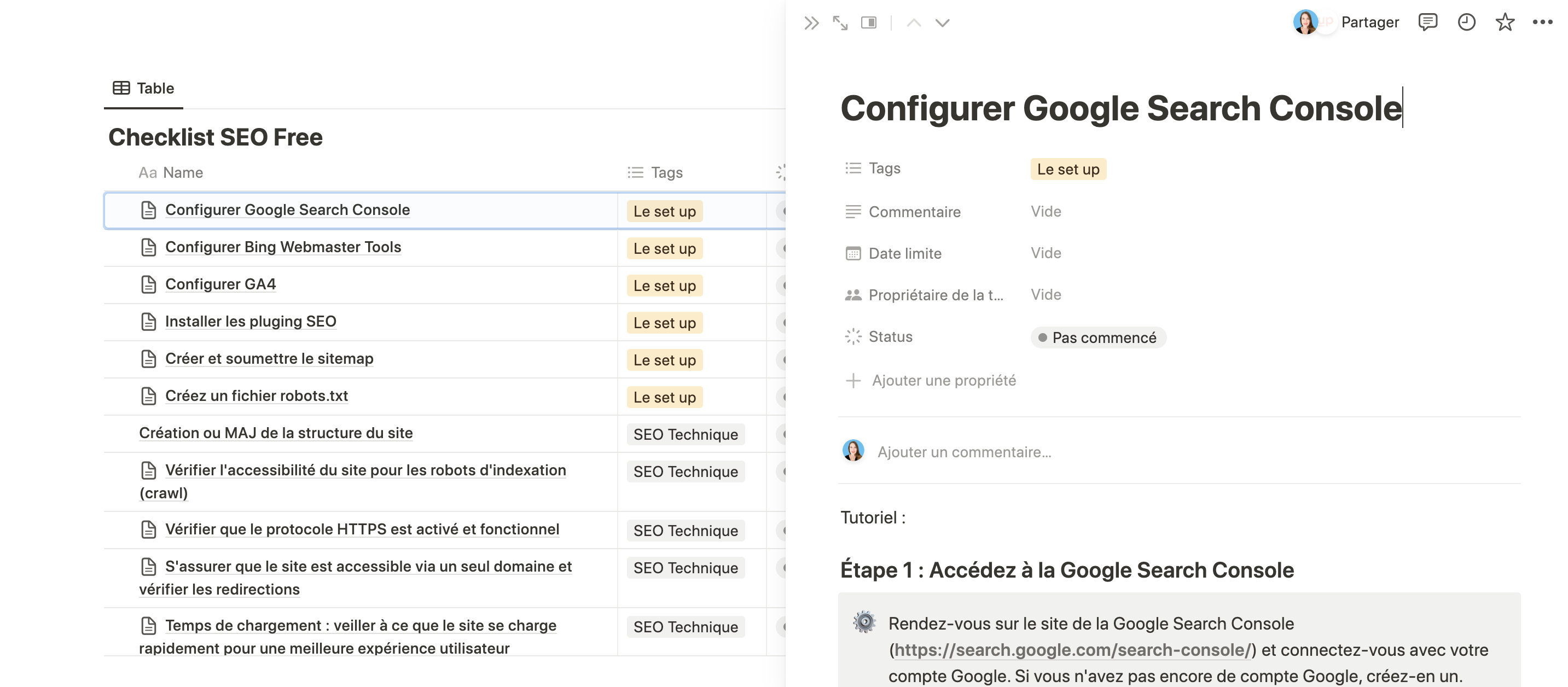Viewport: 1568px width, 687px height.
Task: Set the empty Date limite value
Action: pos(1046,253)
